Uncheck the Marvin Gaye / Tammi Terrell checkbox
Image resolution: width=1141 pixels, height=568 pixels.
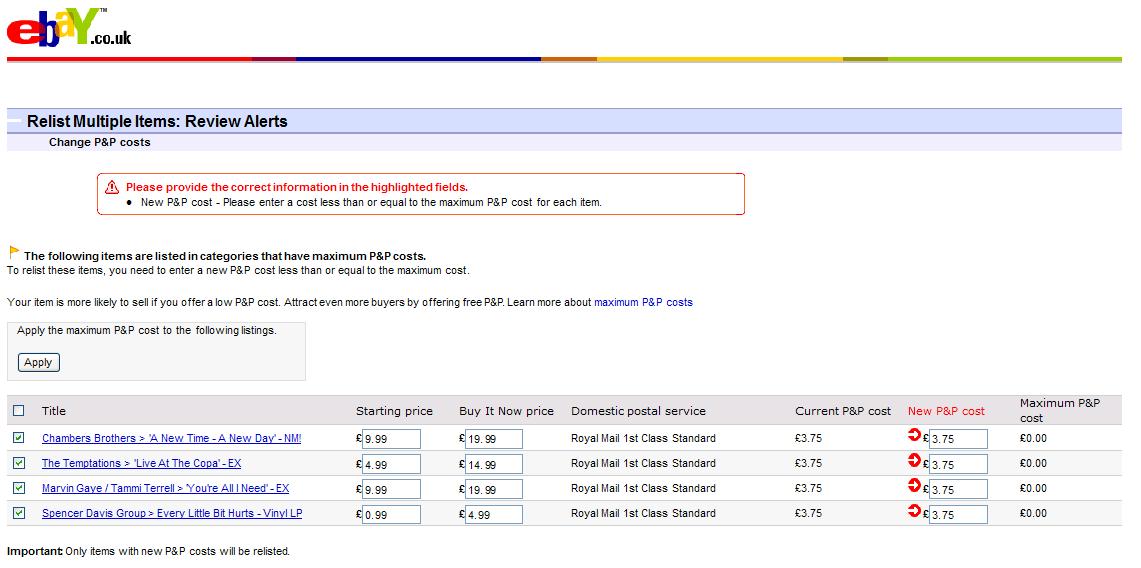point(19,488)
